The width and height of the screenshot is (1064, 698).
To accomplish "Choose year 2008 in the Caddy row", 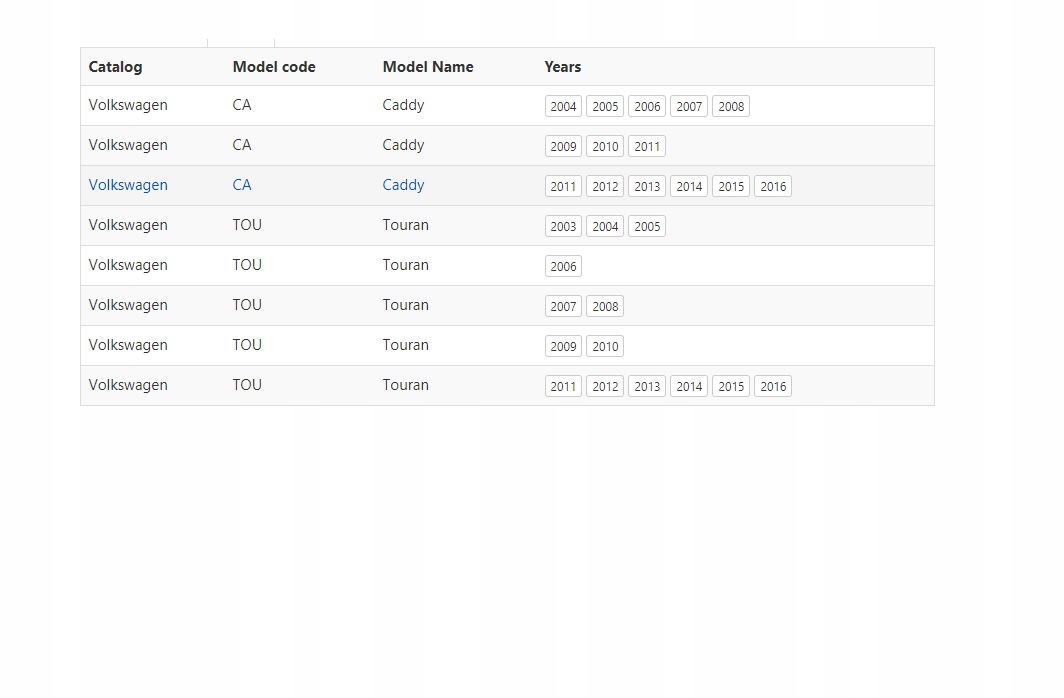I will click(732, 106).
